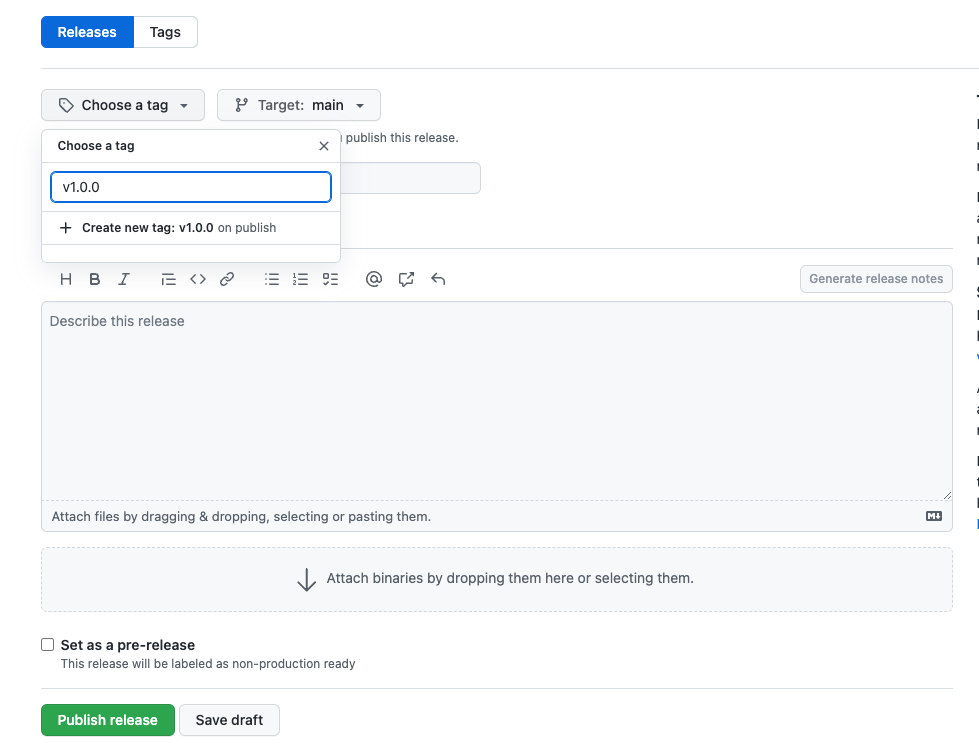Enable Set as a pre-release checkbox
The height and width of the screenshot is (750, 979).
tap(47, 644)
